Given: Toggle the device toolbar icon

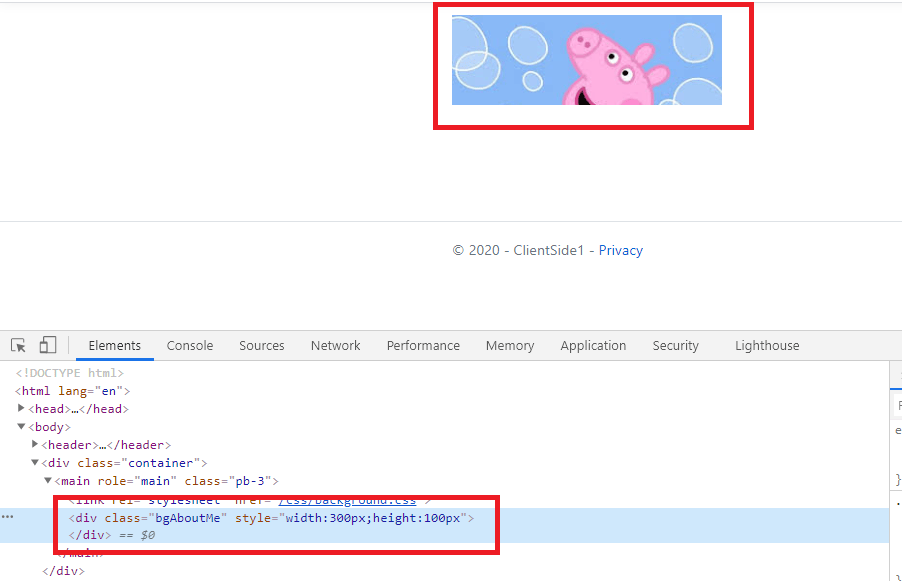Looking at the screenshot, I should tap(47, 345).
